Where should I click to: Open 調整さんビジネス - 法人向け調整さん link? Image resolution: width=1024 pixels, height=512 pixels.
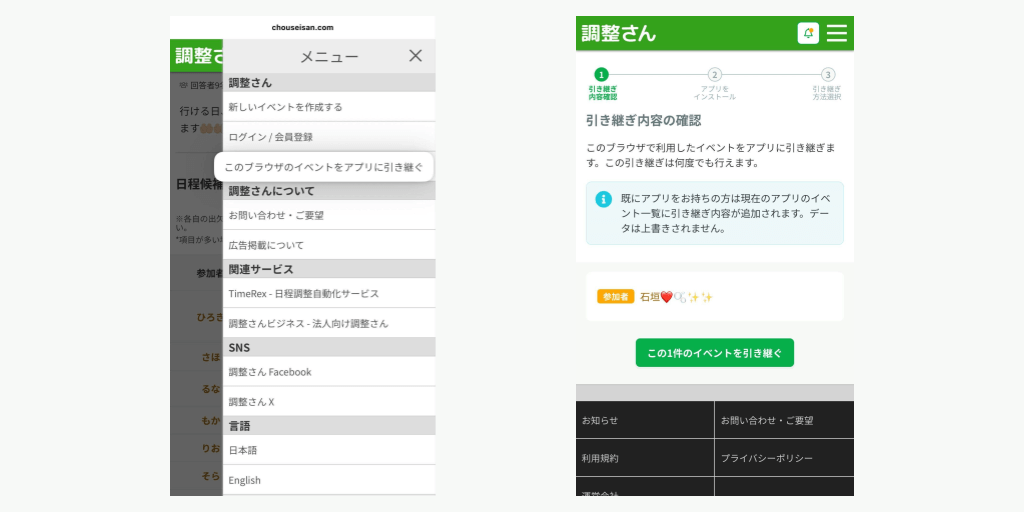[x=329, y=323]
